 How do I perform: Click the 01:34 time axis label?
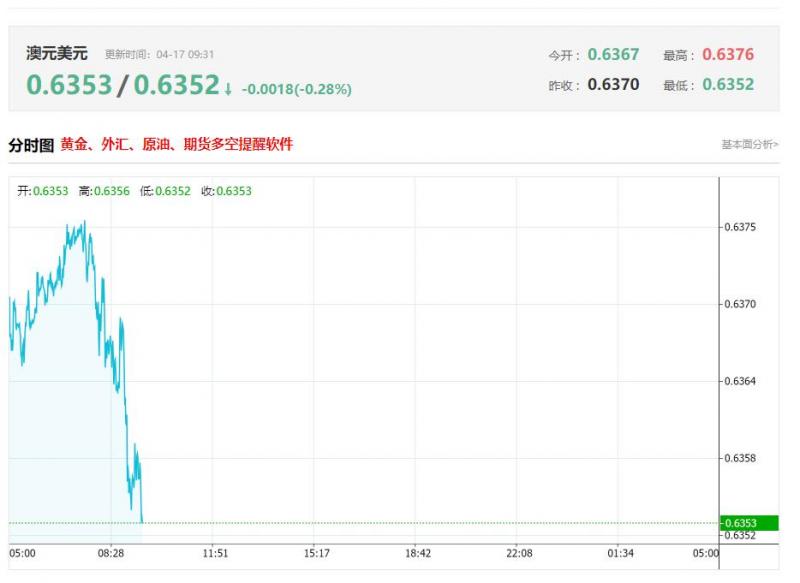tap(620, 553)
